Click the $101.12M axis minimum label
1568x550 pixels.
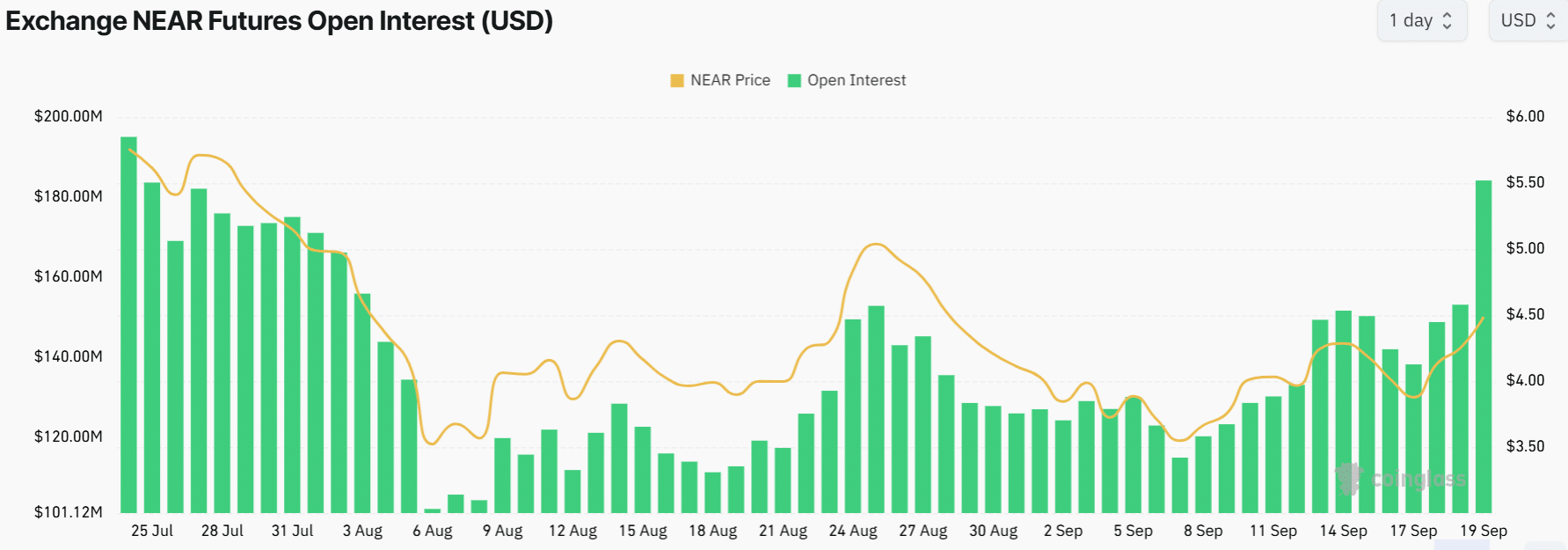coord(69,512)
